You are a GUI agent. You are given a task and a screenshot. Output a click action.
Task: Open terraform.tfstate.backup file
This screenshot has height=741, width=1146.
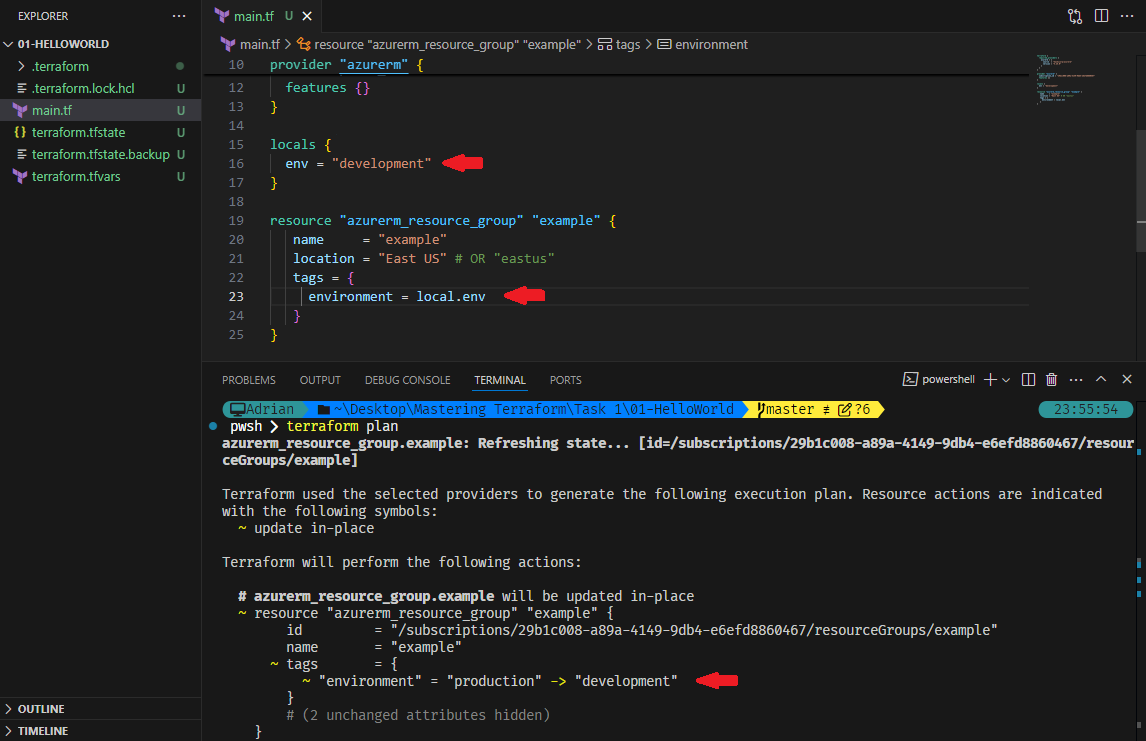coord(100,154)
